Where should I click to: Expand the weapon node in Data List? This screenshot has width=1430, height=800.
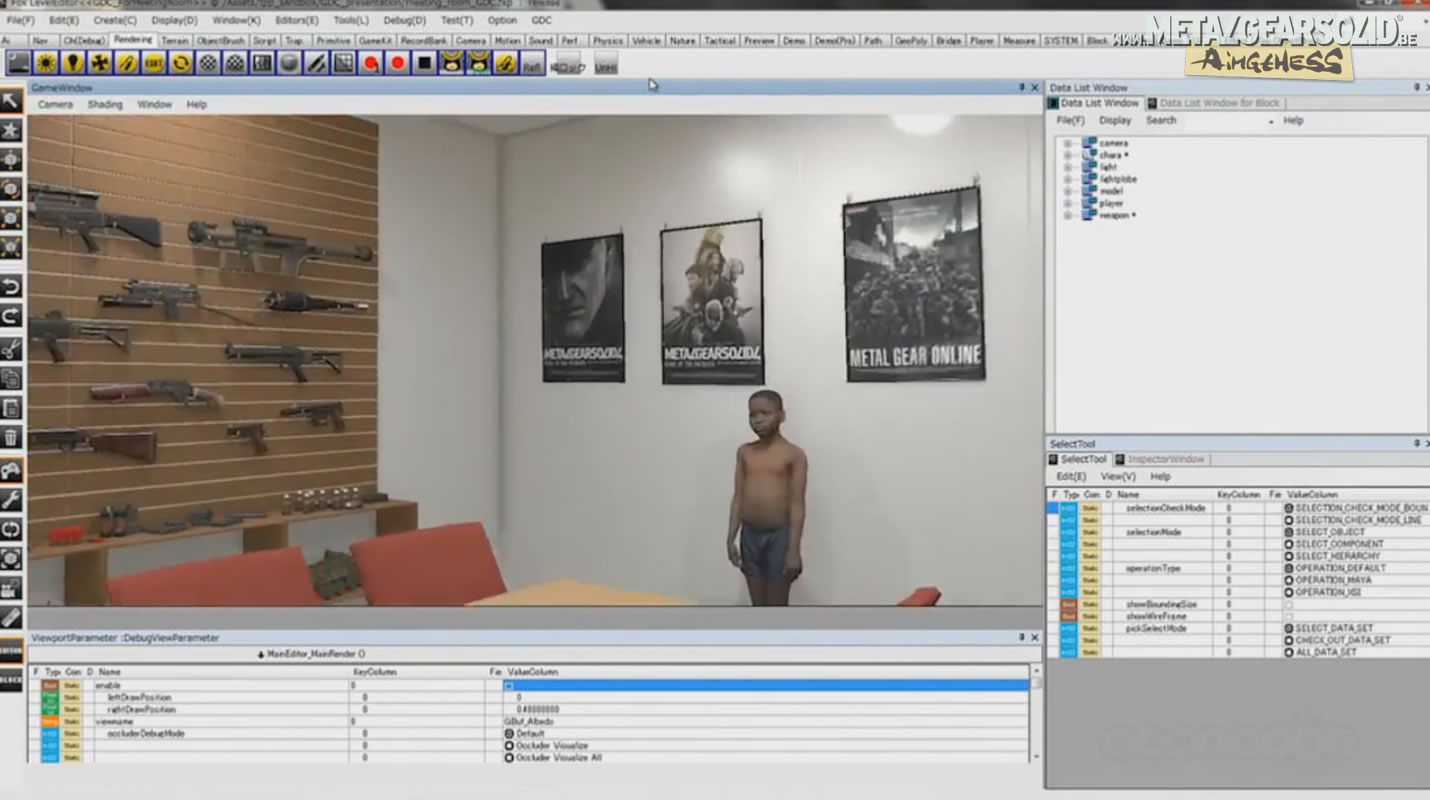[x=1067, y=215]
